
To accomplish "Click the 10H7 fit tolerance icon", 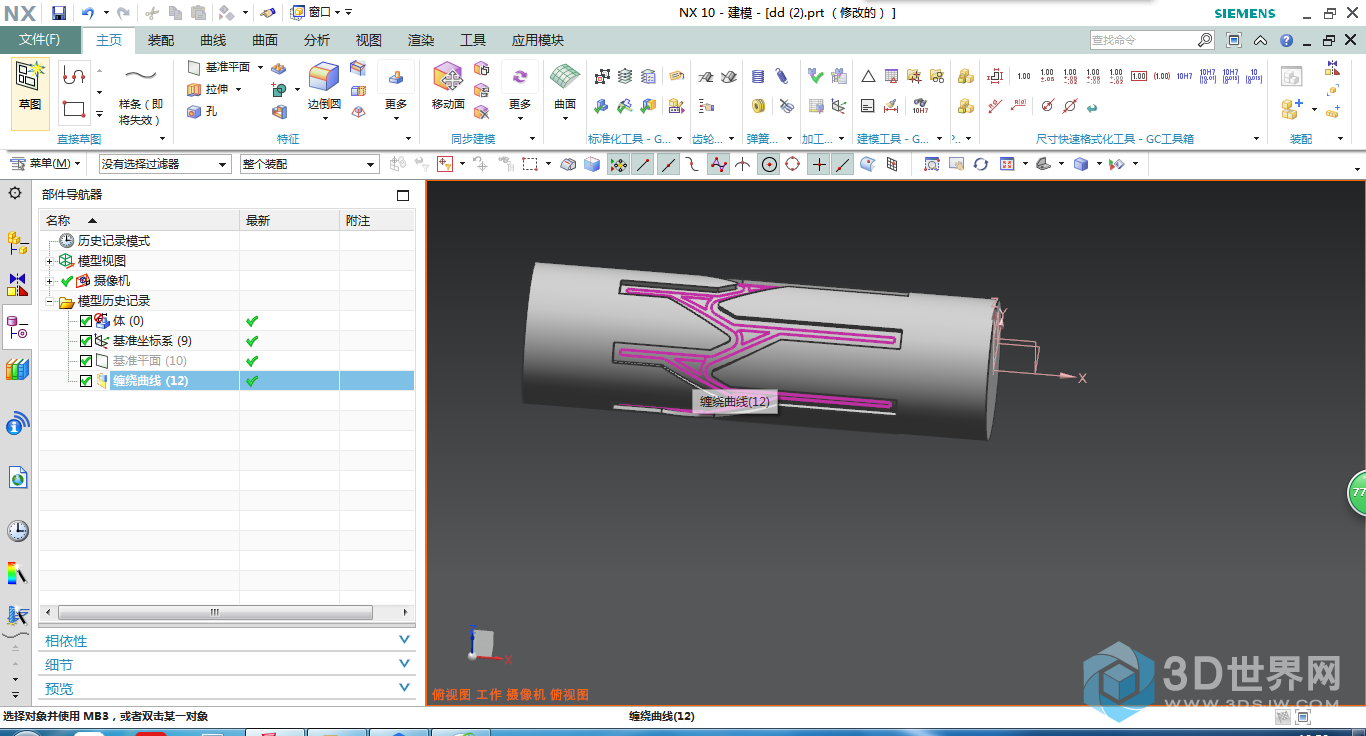I will tap(1184, 76).
